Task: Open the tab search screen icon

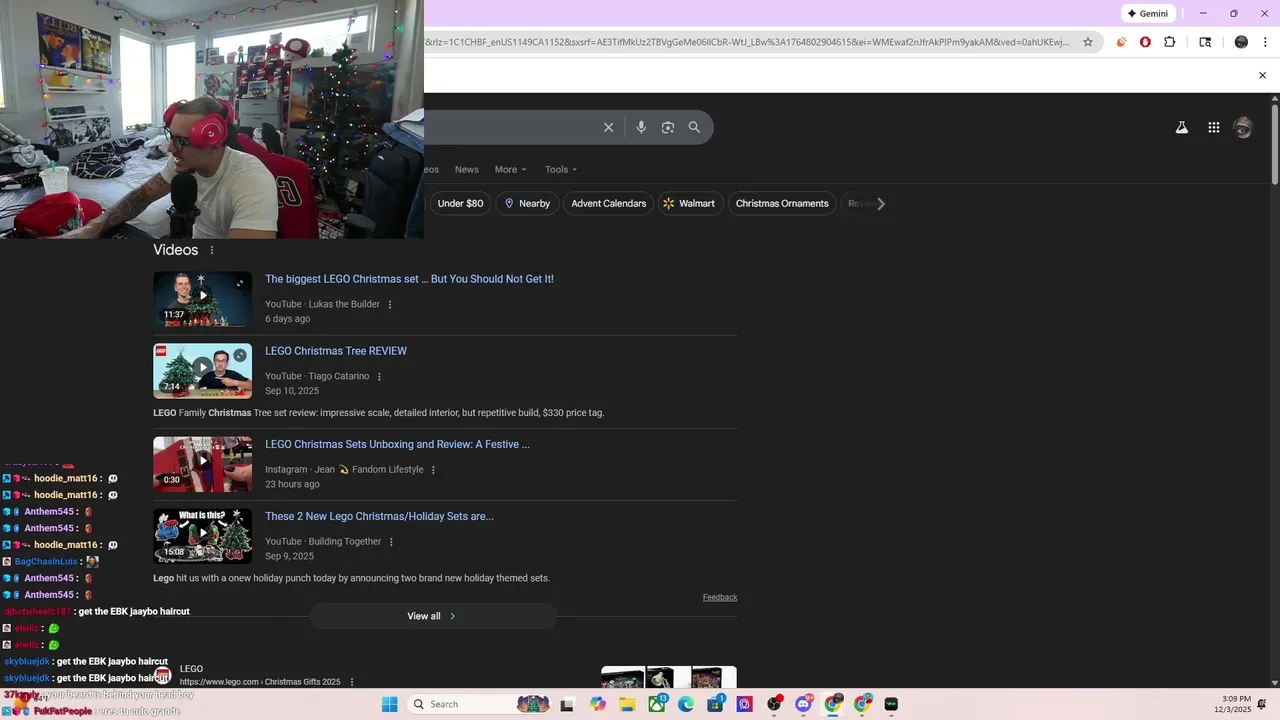Action: pyautogui.click(x=1205, y=42)
